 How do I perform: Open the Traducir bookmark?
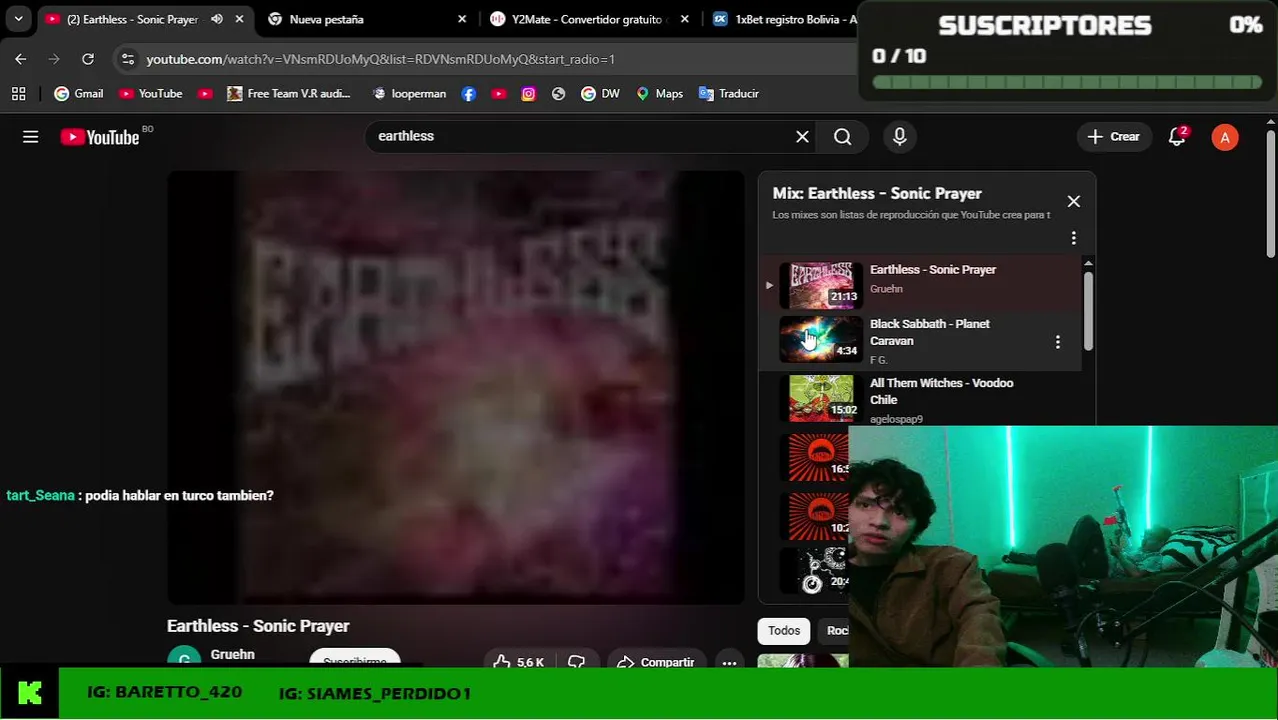click(728, 93)
